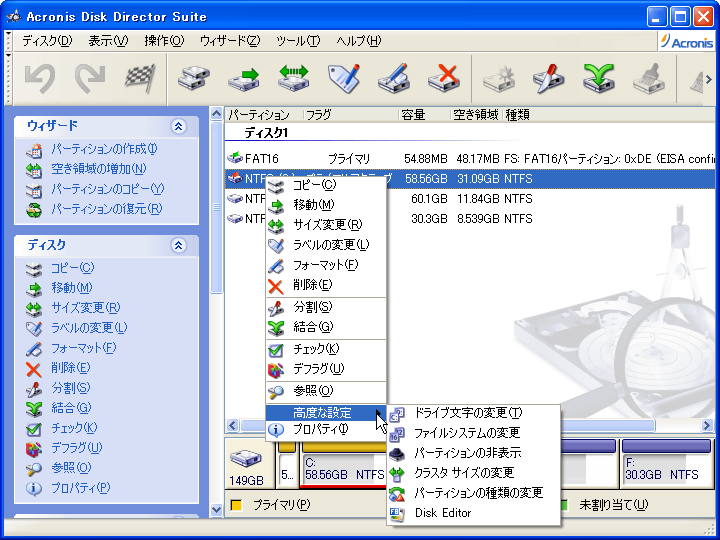Click the Change label tag toolbar icon
Screen dimensions: 720x540
(344, 78)
